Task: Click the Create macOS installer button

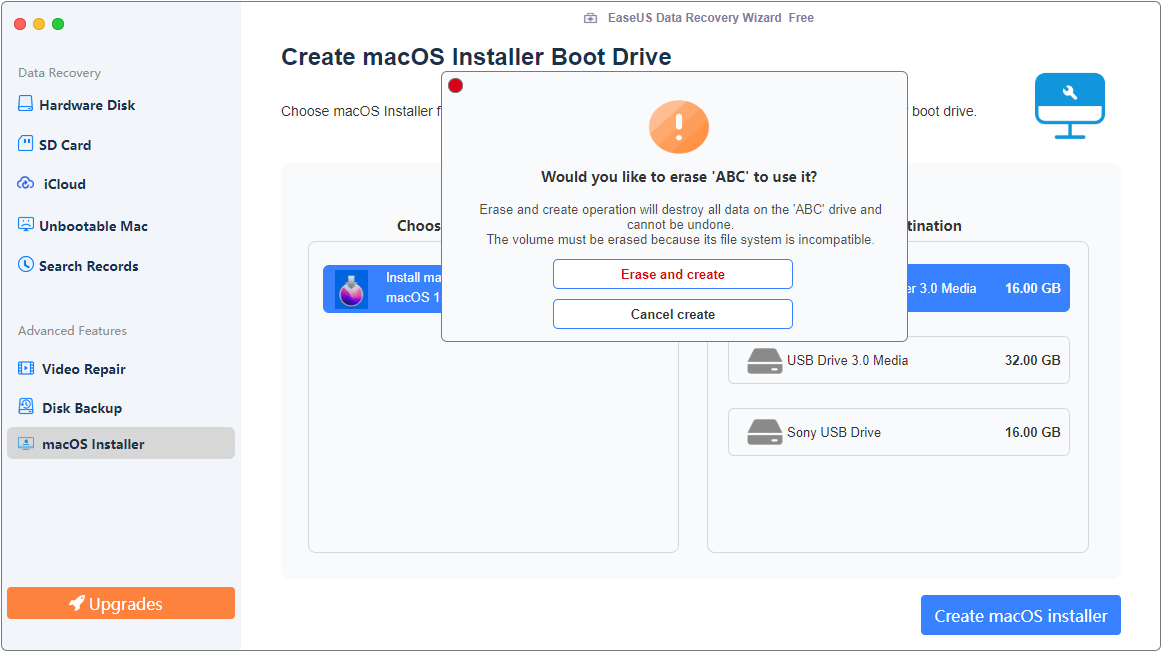Action: [1020, 615]
